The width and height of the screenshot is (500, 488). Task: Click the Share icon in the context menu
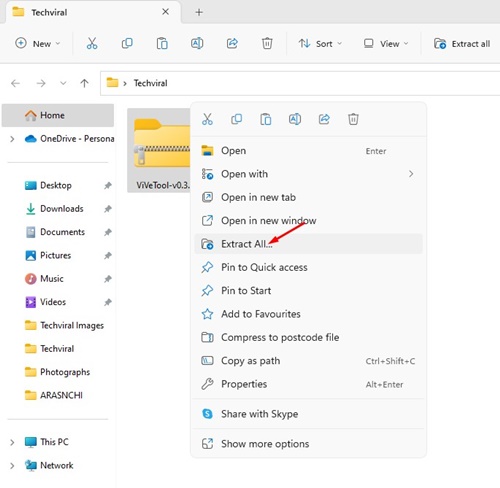click(x=324, y=119)
